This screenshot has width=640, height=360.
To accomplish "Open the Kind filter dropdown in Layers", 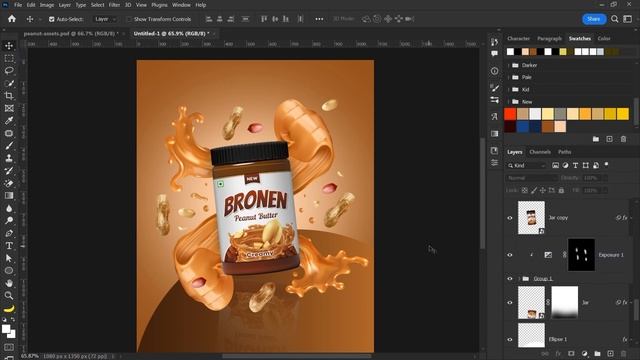I will [527, 165].
